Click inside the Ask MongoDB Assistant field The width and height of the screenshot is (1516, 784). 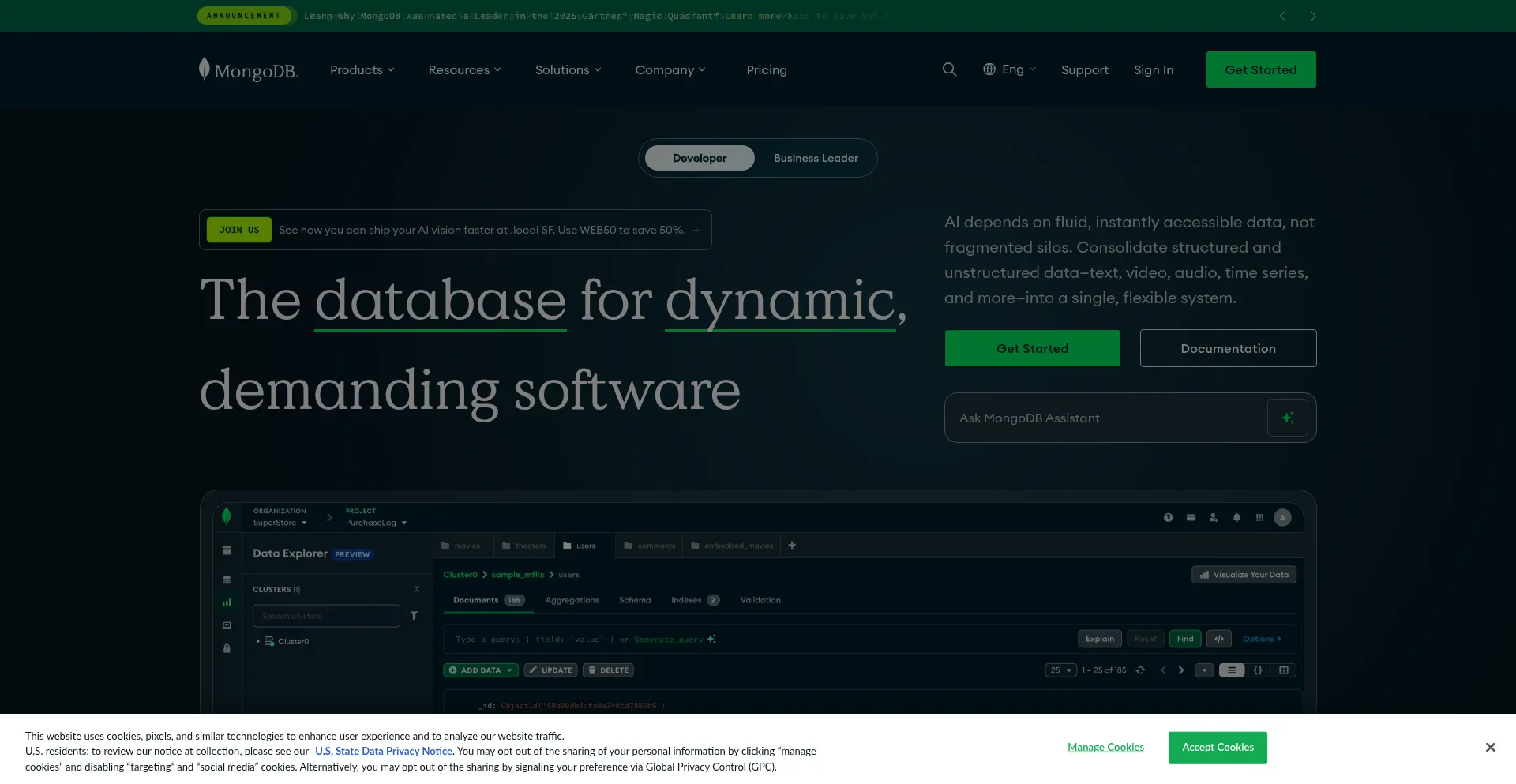pos(1105,418)
